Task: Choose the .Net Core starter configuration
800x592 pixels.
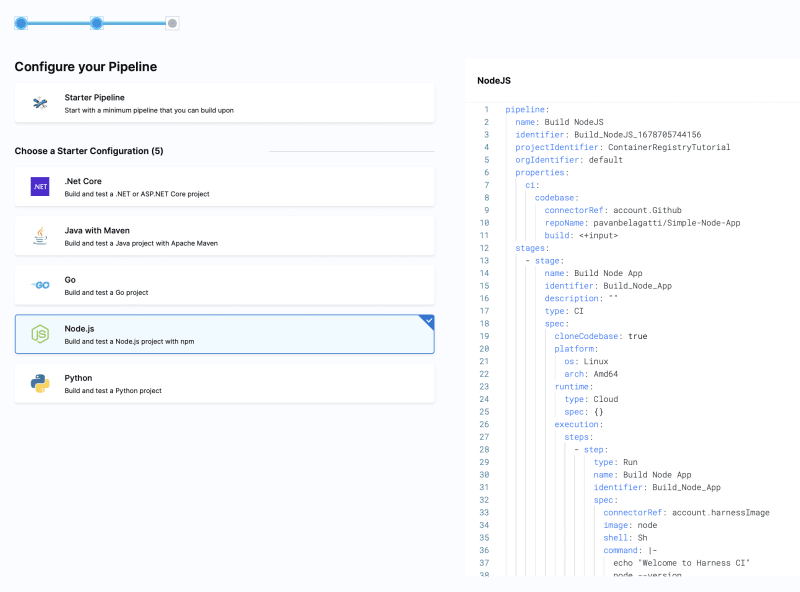Action: 224,187
